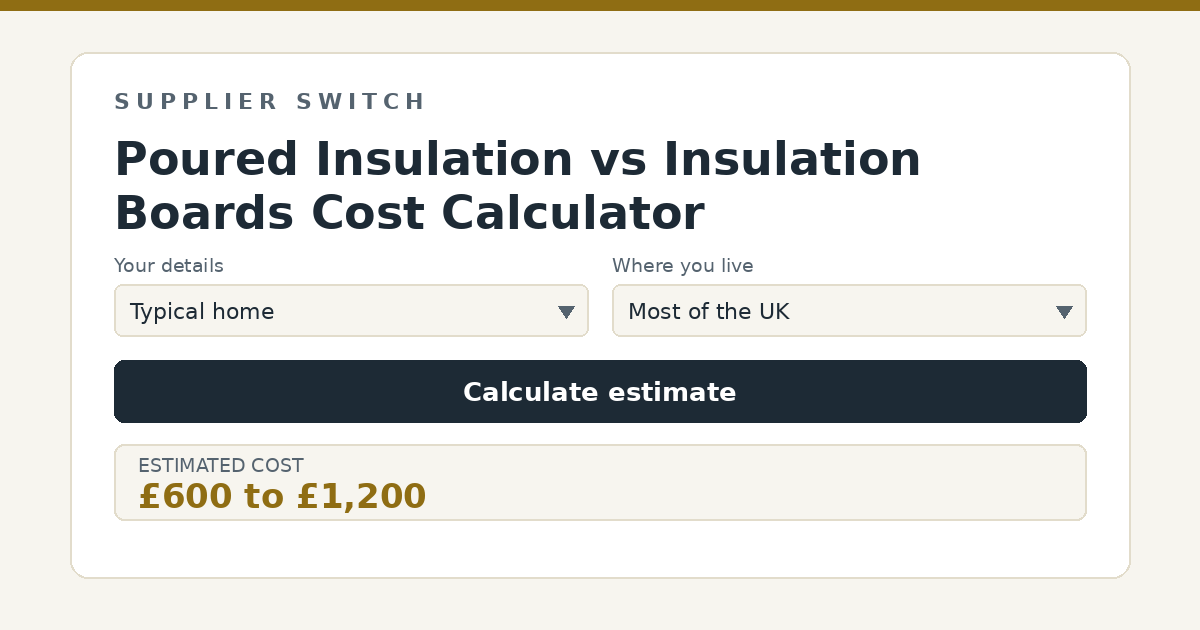Click the word Calculator in the title
Viewport: 1200px width, 630px height.
(x=573, y=213)
